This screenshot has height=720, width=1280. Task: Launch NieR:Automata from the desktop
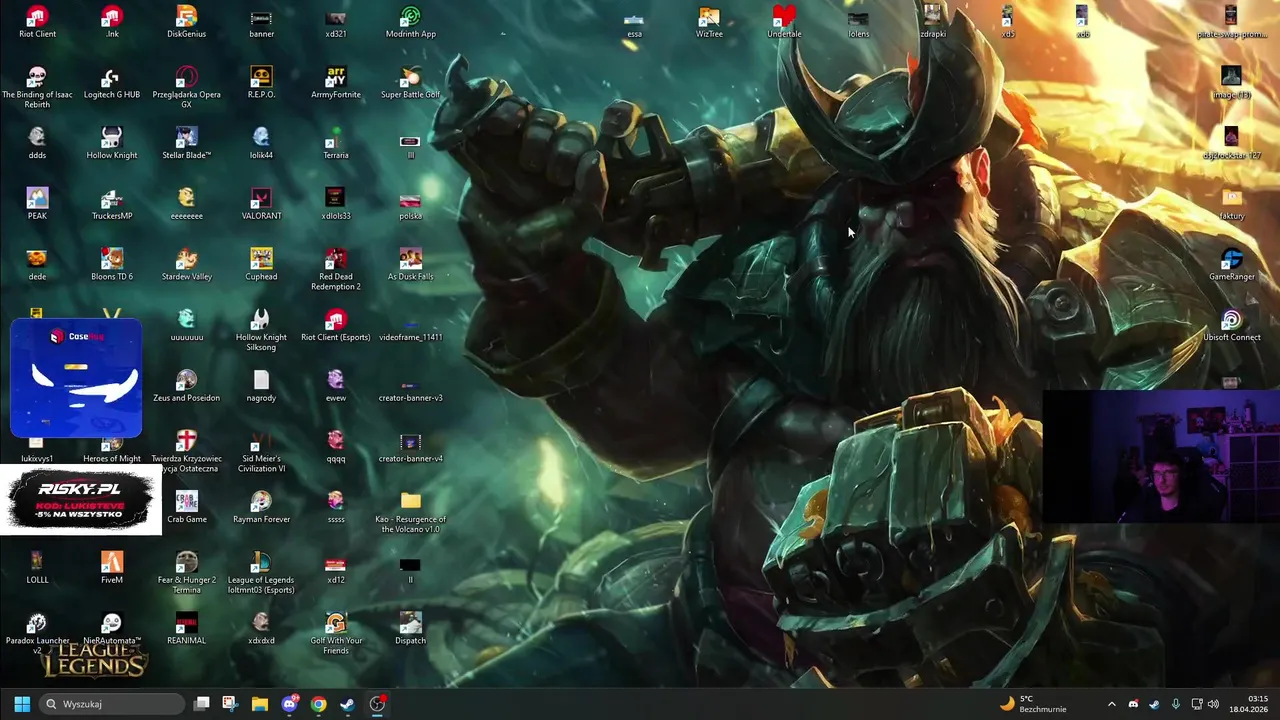coord(112,629)
